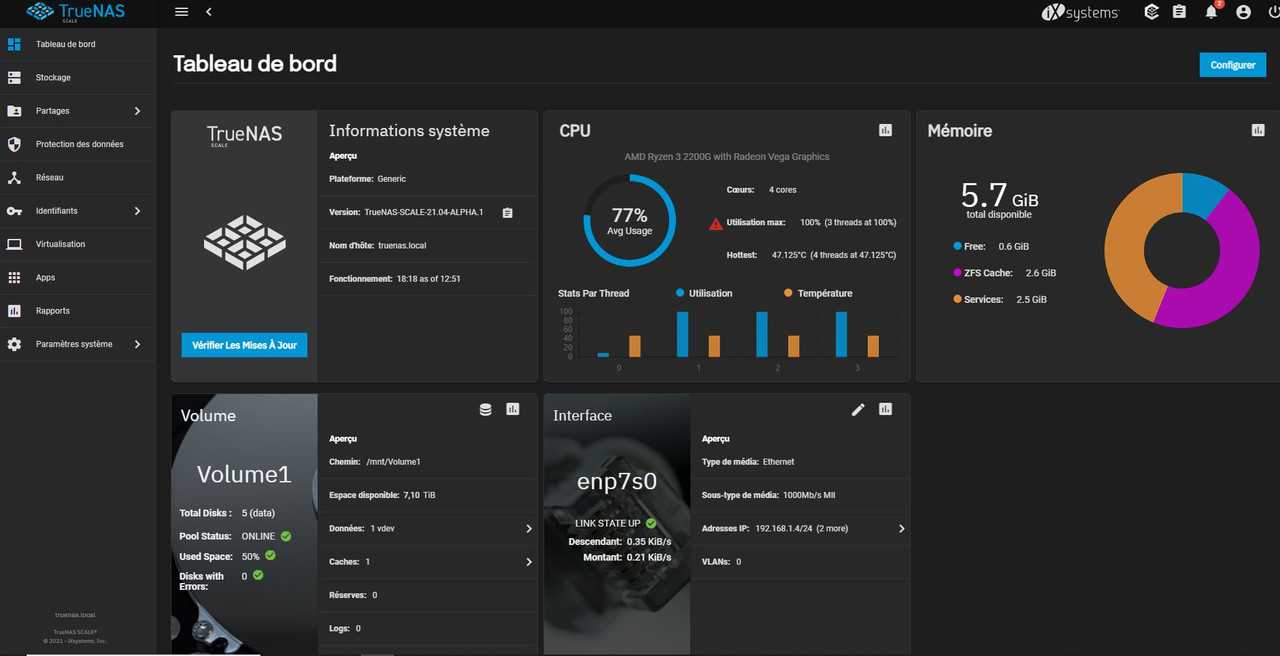The width and height of the screenshot is (1280, 656).
Task: Edit Interface with the pencil icon
Action: (x=858, y=409)
